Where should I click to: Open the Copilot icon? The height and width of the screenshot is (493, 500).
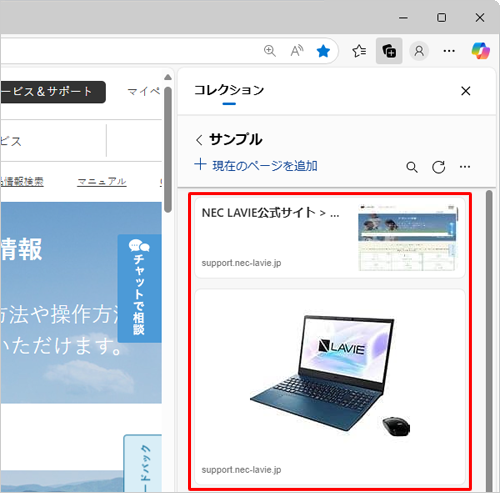pyautogui.click(x=480, y=51)
